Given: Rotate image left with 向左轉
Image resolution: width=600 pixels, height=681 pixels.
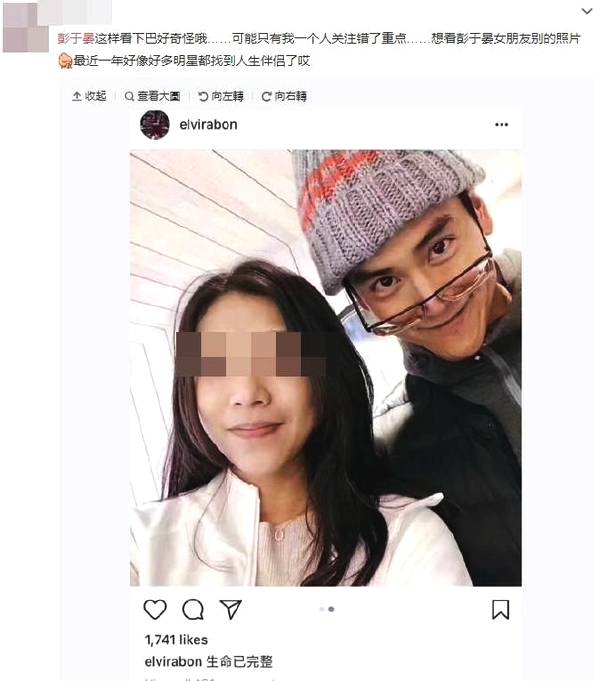Looking at the screenshot, I should pyautogui.click(x=221, y=96).
